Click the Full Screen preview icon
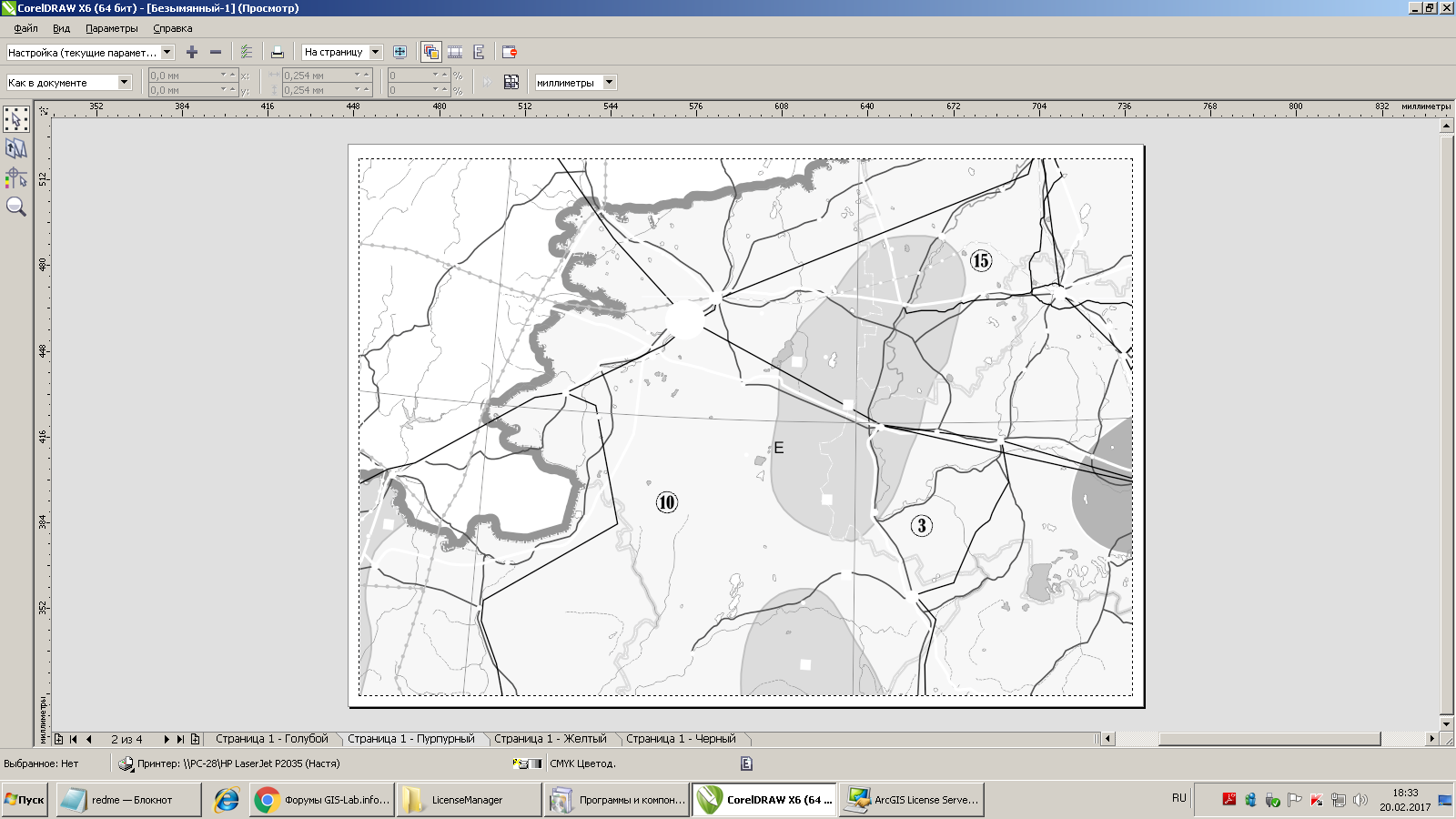Viewport: 1456px width, 819px height. (x=399, y=52)
